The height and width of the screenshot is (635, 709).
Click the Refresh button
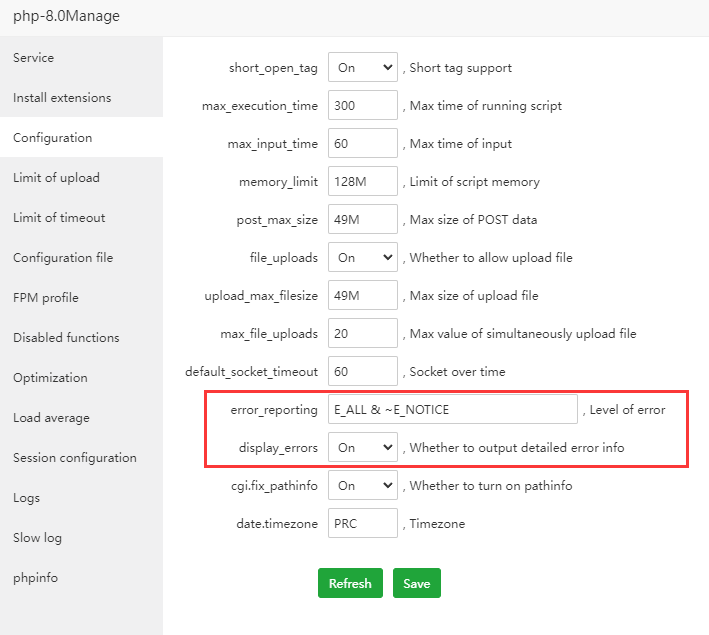350,583
